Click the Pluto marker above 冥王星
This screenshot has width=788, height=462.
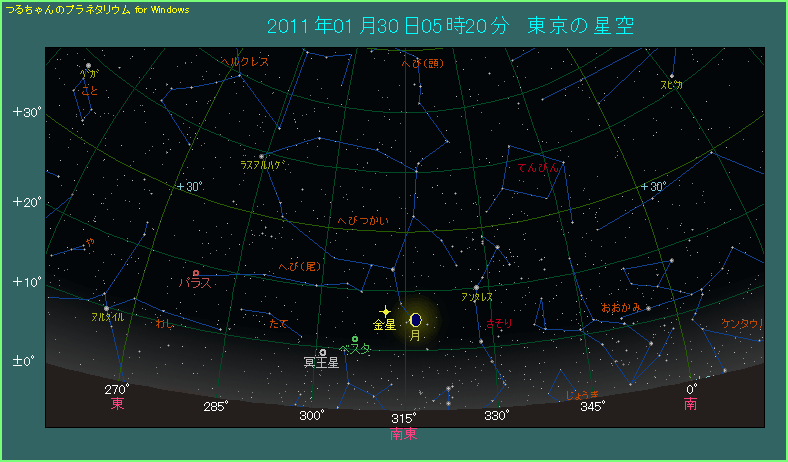coord(322,352)
